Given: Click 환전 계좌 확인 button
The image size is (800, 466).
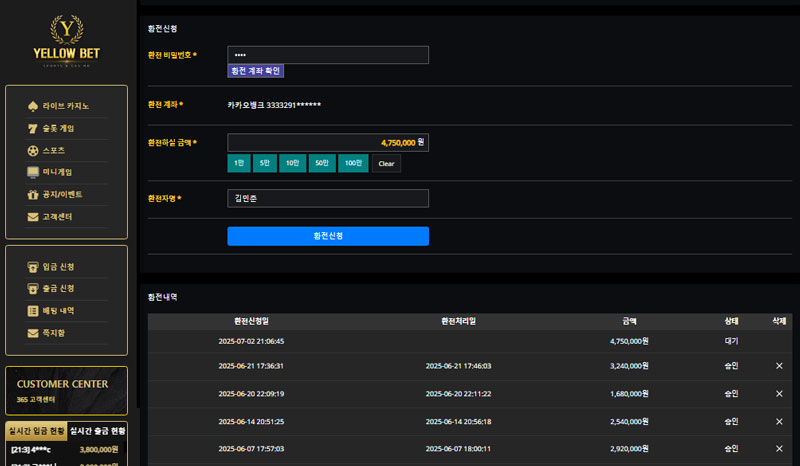Looking at the screenshot, I should pos(256,71).
